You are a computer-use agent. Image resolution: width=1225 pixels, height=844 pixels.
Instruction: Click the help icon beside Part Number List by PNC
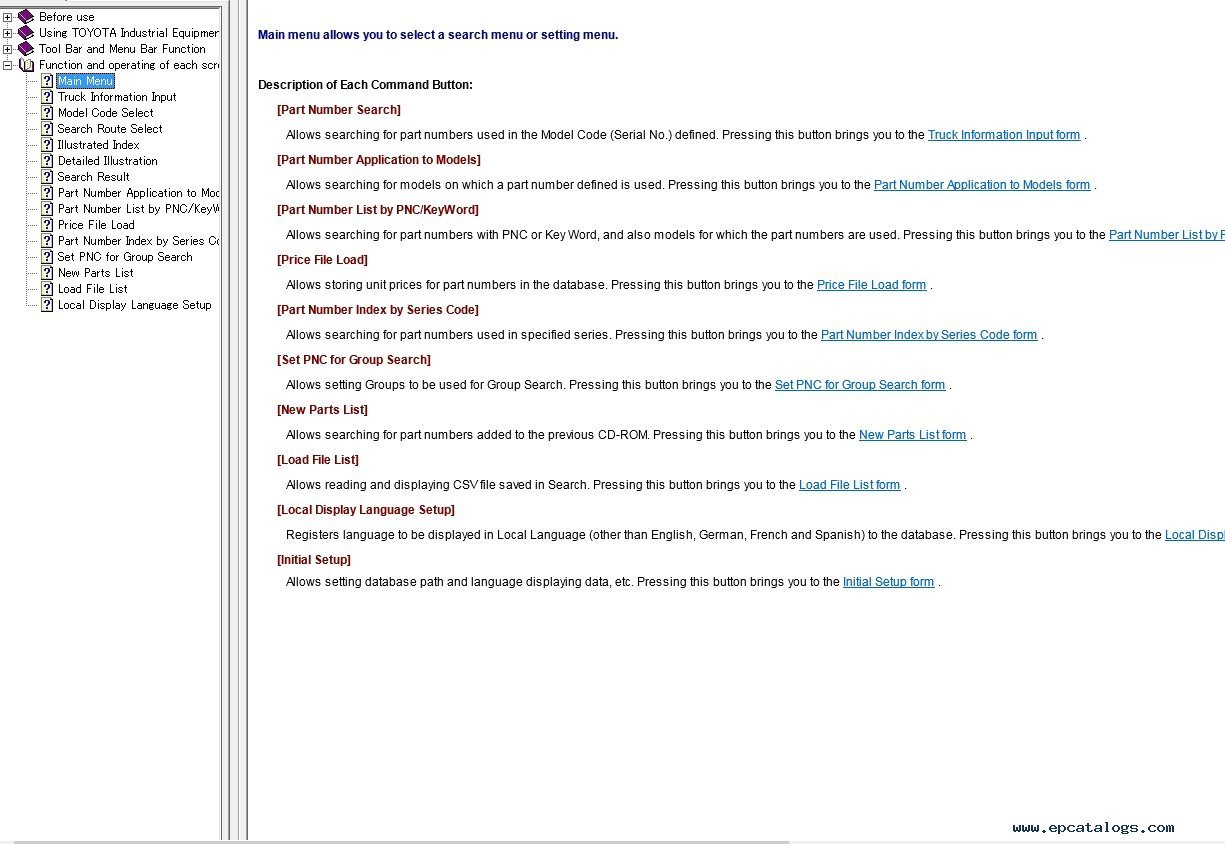(x=47, y=209)
